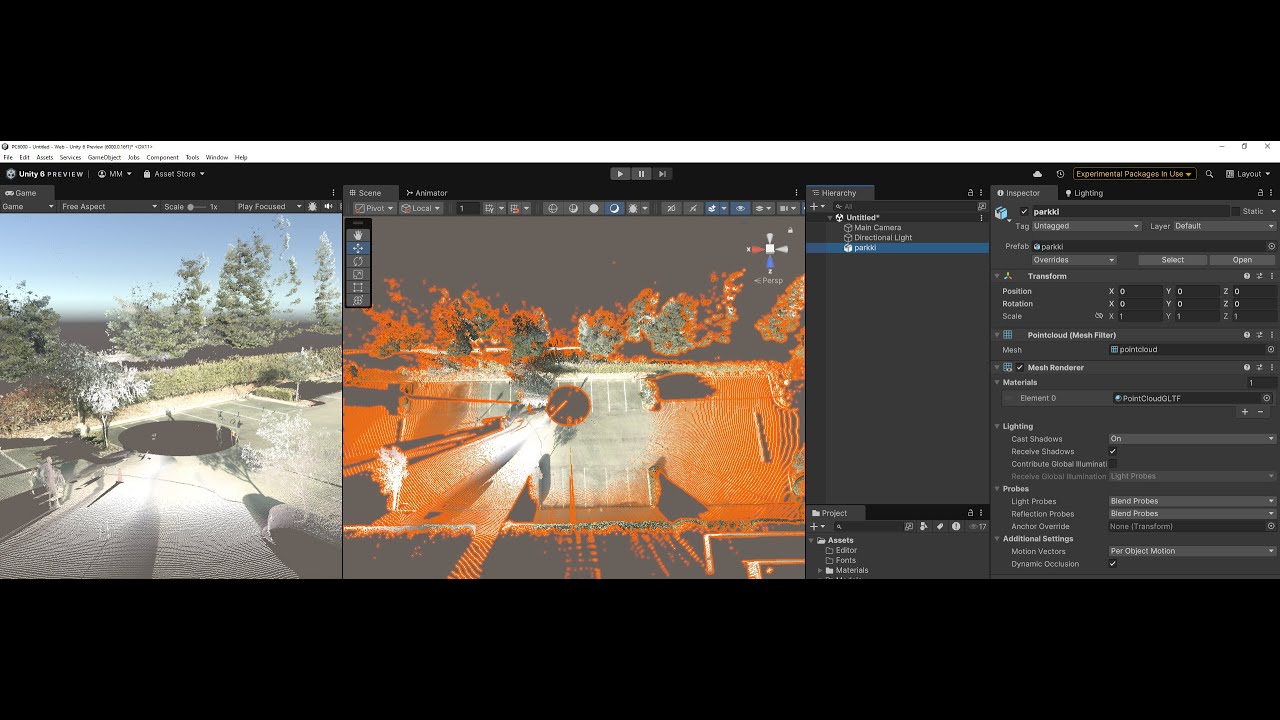Open the Tag dropdown set to Untagged
The image size is (1280, 720).
point(1087,226)
